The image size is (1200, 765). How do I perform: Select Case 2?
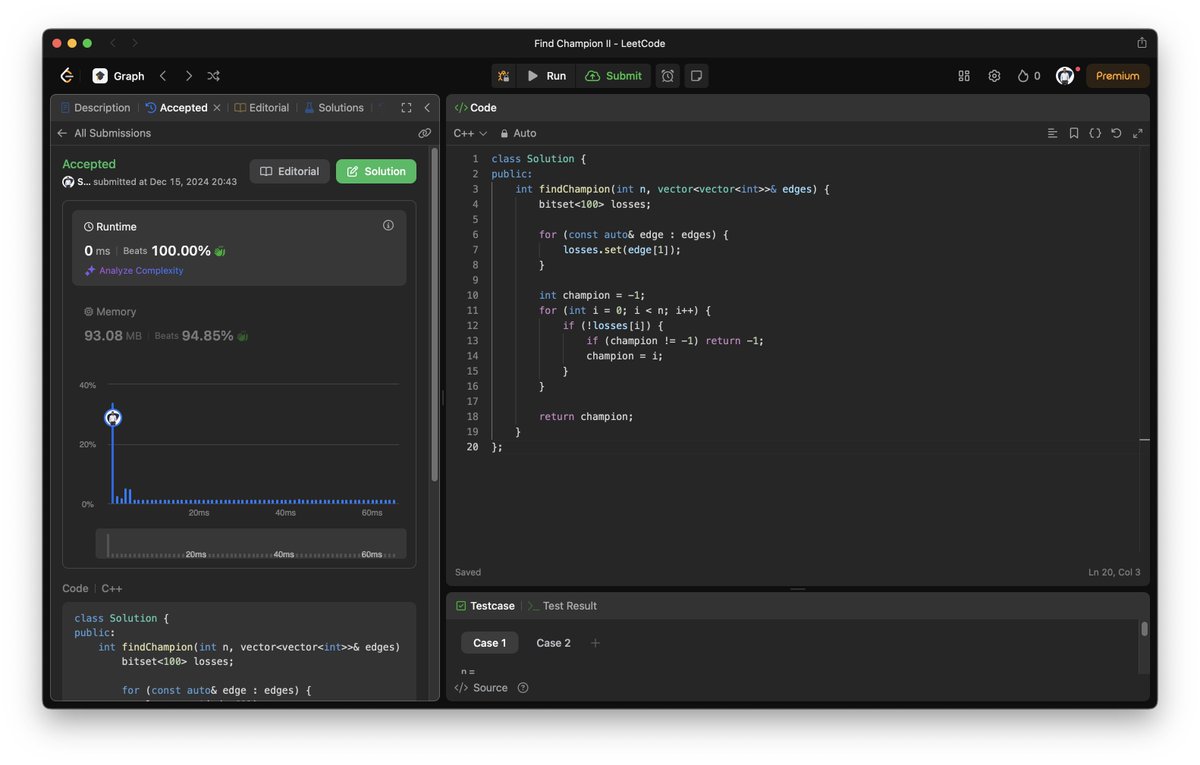pyautogui.click(x=553, y=643)
